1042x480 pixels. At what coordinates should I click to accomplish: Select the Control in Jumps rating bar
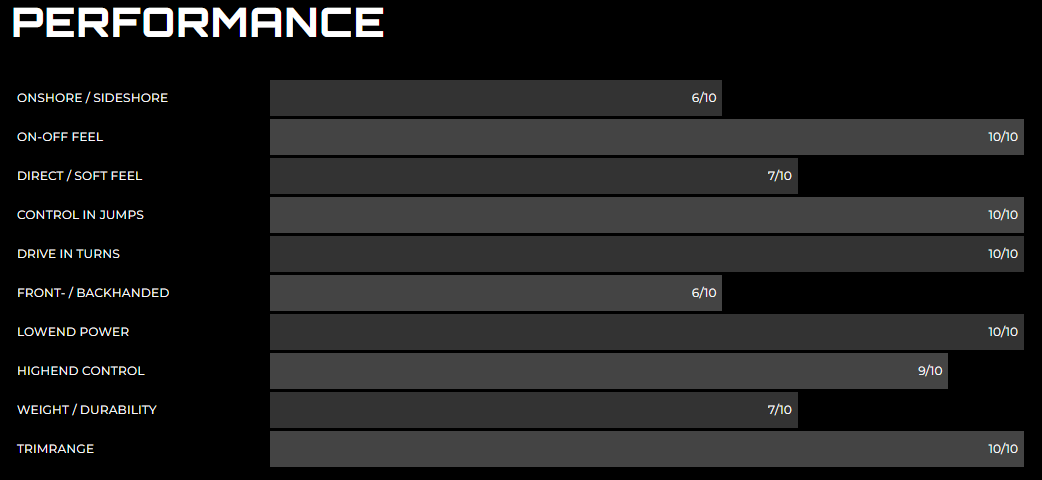[x=647, y=215]
